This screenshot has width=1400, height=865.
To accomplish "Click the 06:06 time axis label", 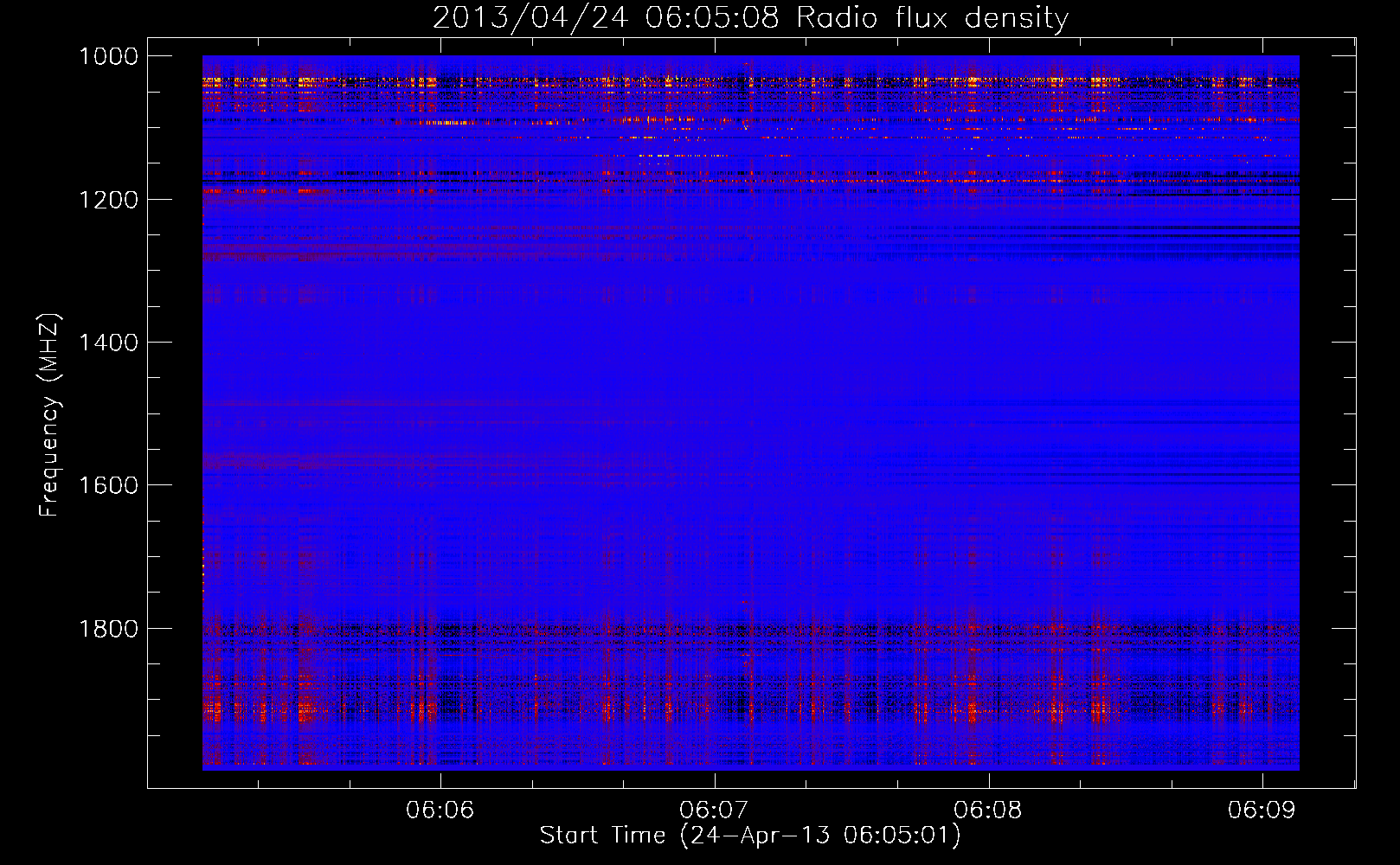I will [x=440, y=811].
